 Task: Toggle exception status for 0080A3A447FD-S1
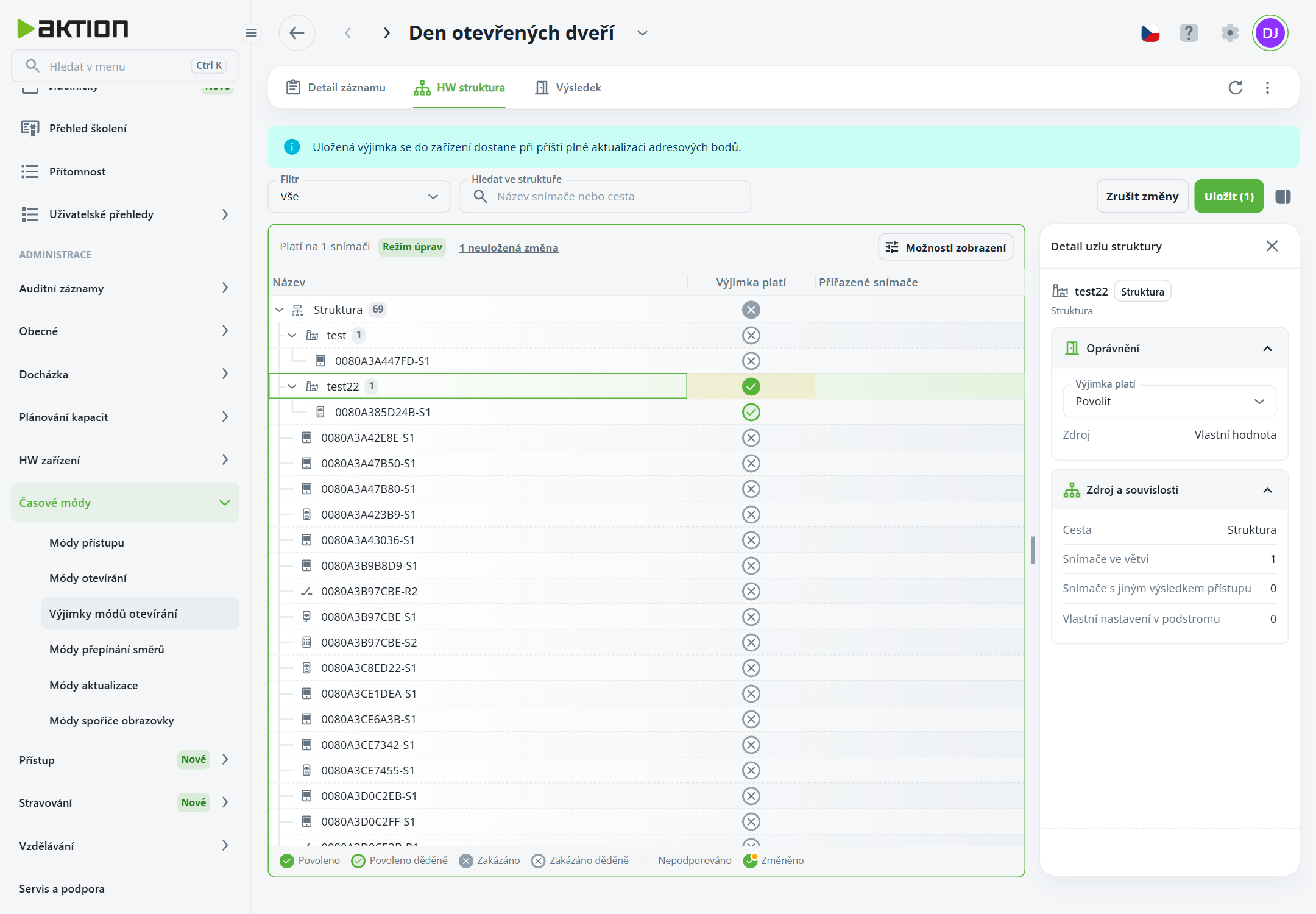click(x=751, y=361)
